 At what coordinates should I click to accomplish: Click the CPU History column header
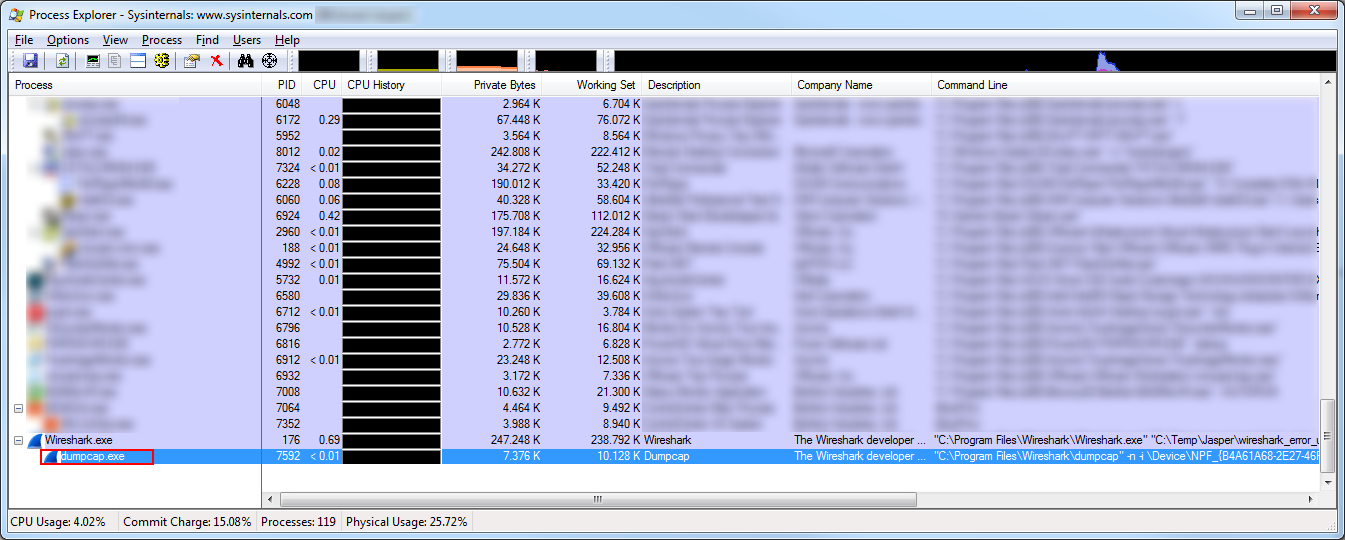pyautogui.click(x=392, y=85)
